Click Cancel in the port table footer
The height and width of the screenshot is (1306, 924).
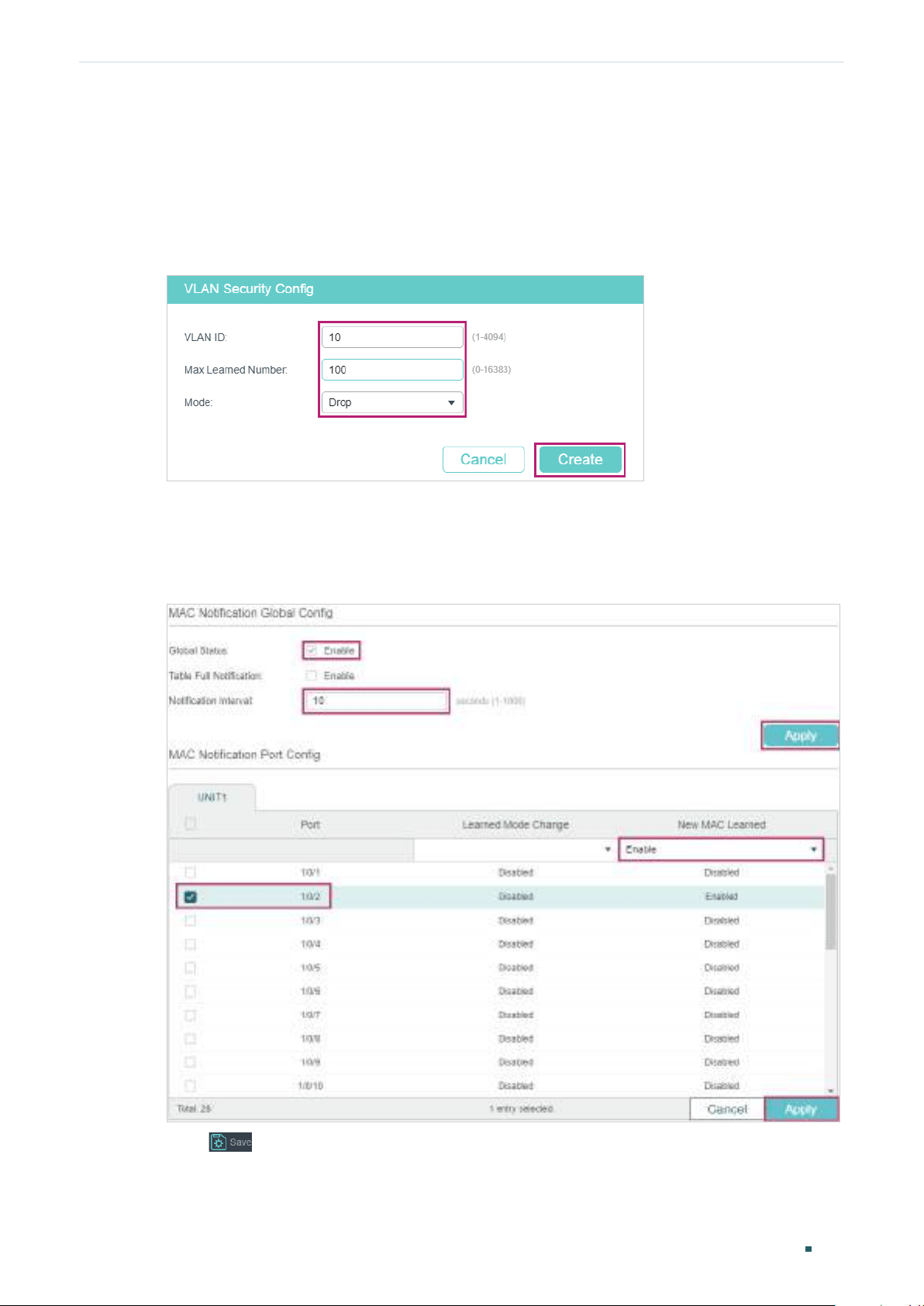pos(727,1110)
